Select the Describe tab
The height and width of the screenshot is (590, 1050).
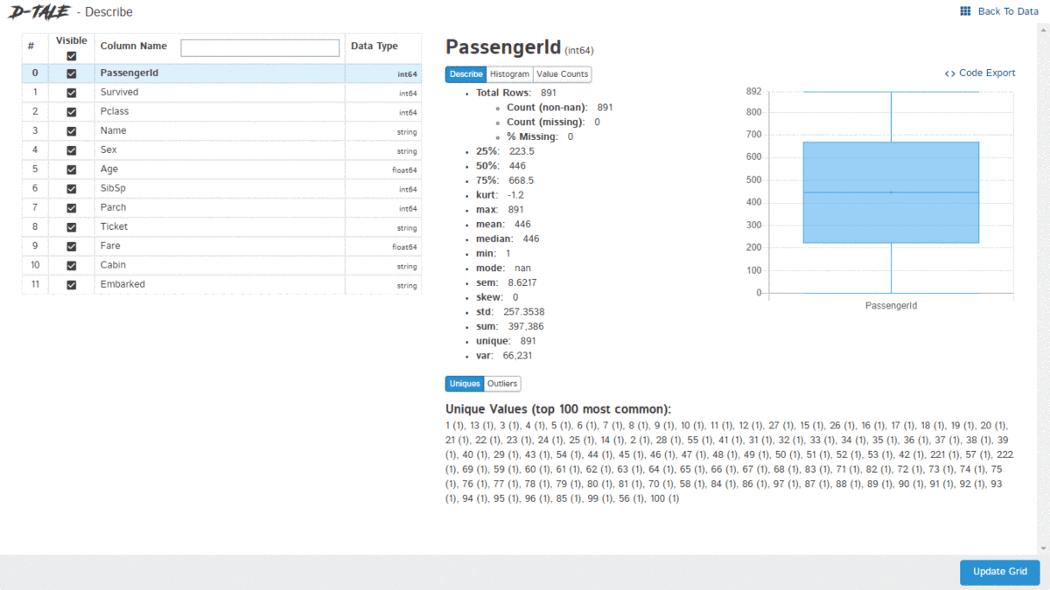coord(466,74)
